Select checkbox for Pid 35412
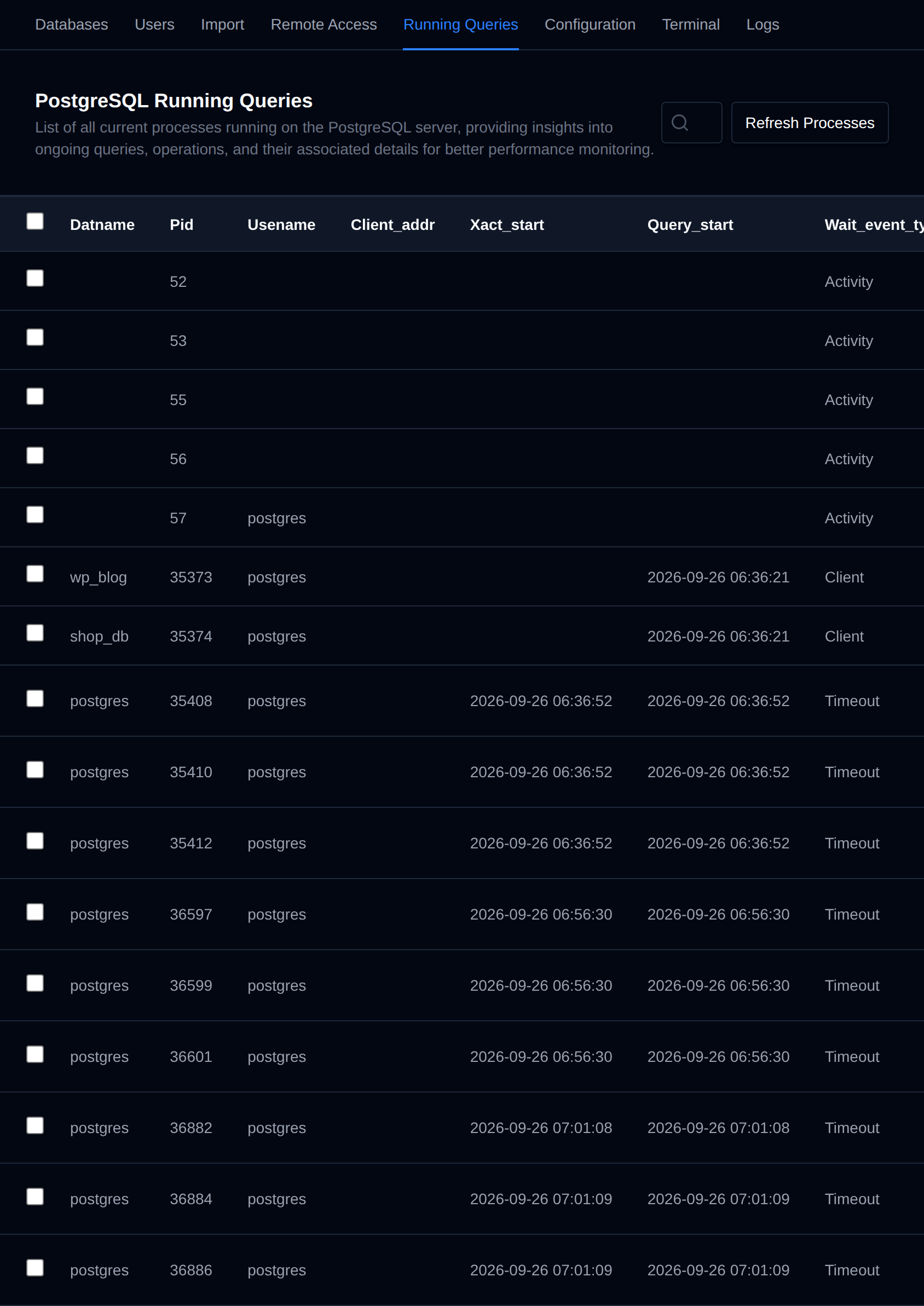This screenshot has height=1306, width=924. pos(35,841)
